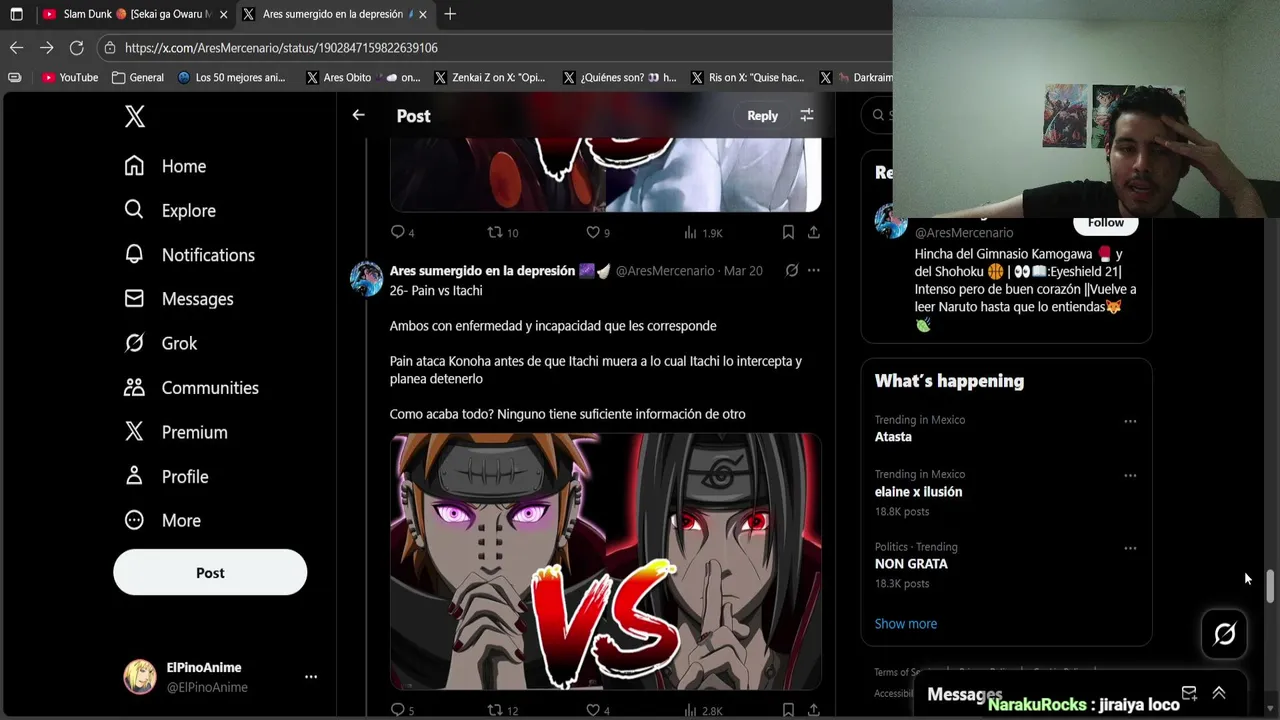This screenshot has height=720, width=1280.
Task: Click NON GRATA trending topic
Action: coord(911,564)
